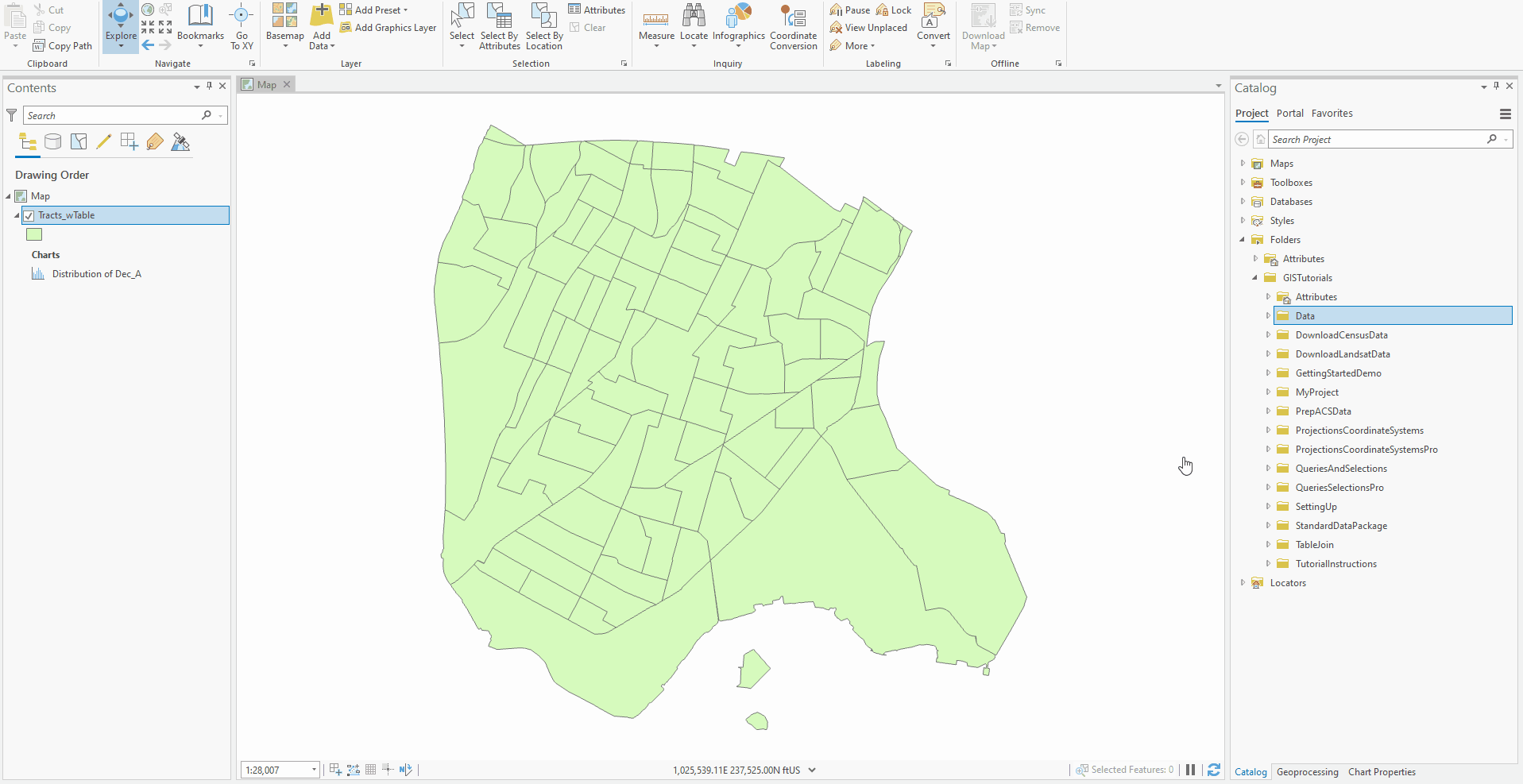Expand the DownloadCensusData folder
Image resolution: width=1523 pixels, height=784 pixels.
point(1268,334)
